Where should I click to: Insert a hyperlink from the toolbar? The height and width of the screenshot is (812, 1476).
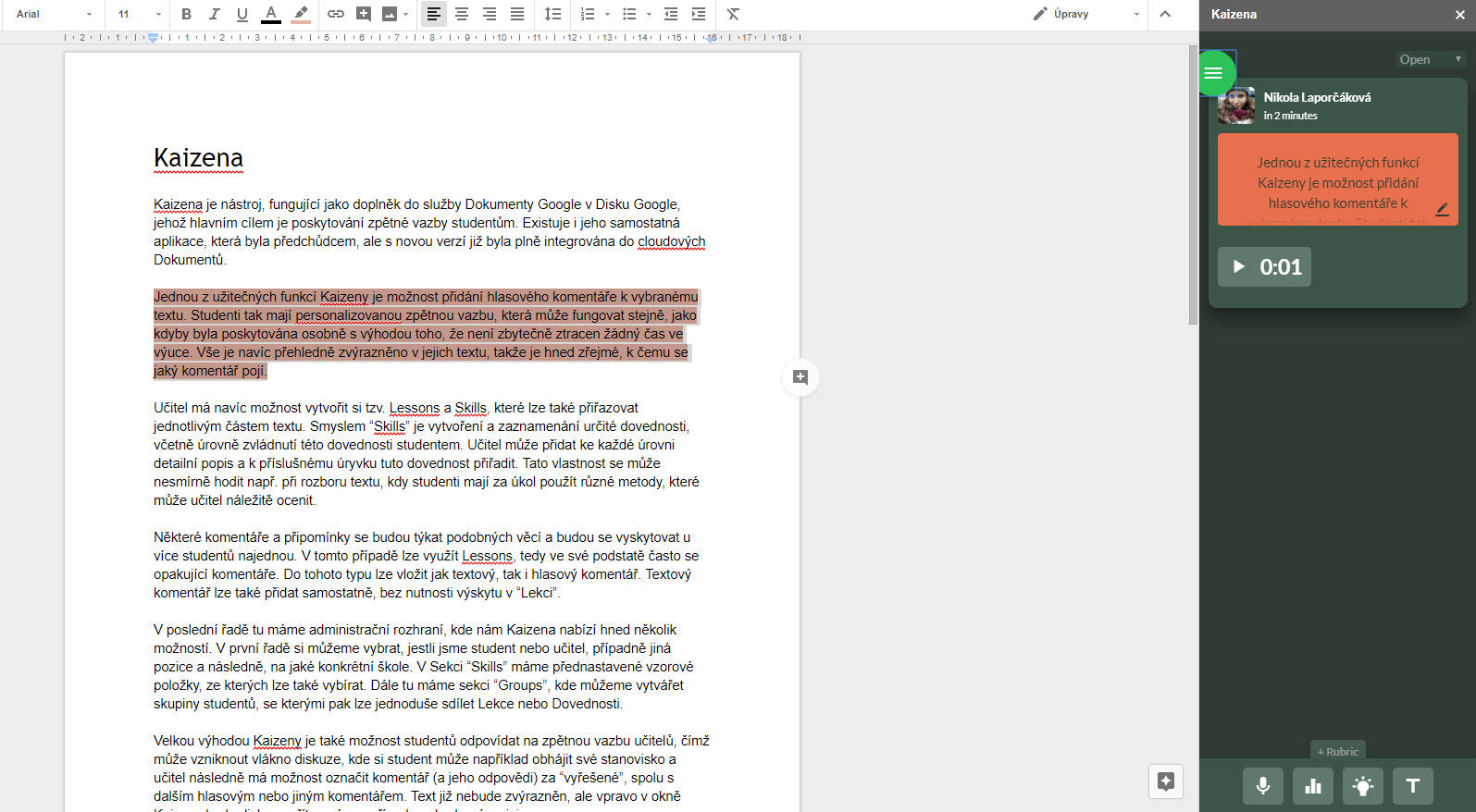pos(336,14)
